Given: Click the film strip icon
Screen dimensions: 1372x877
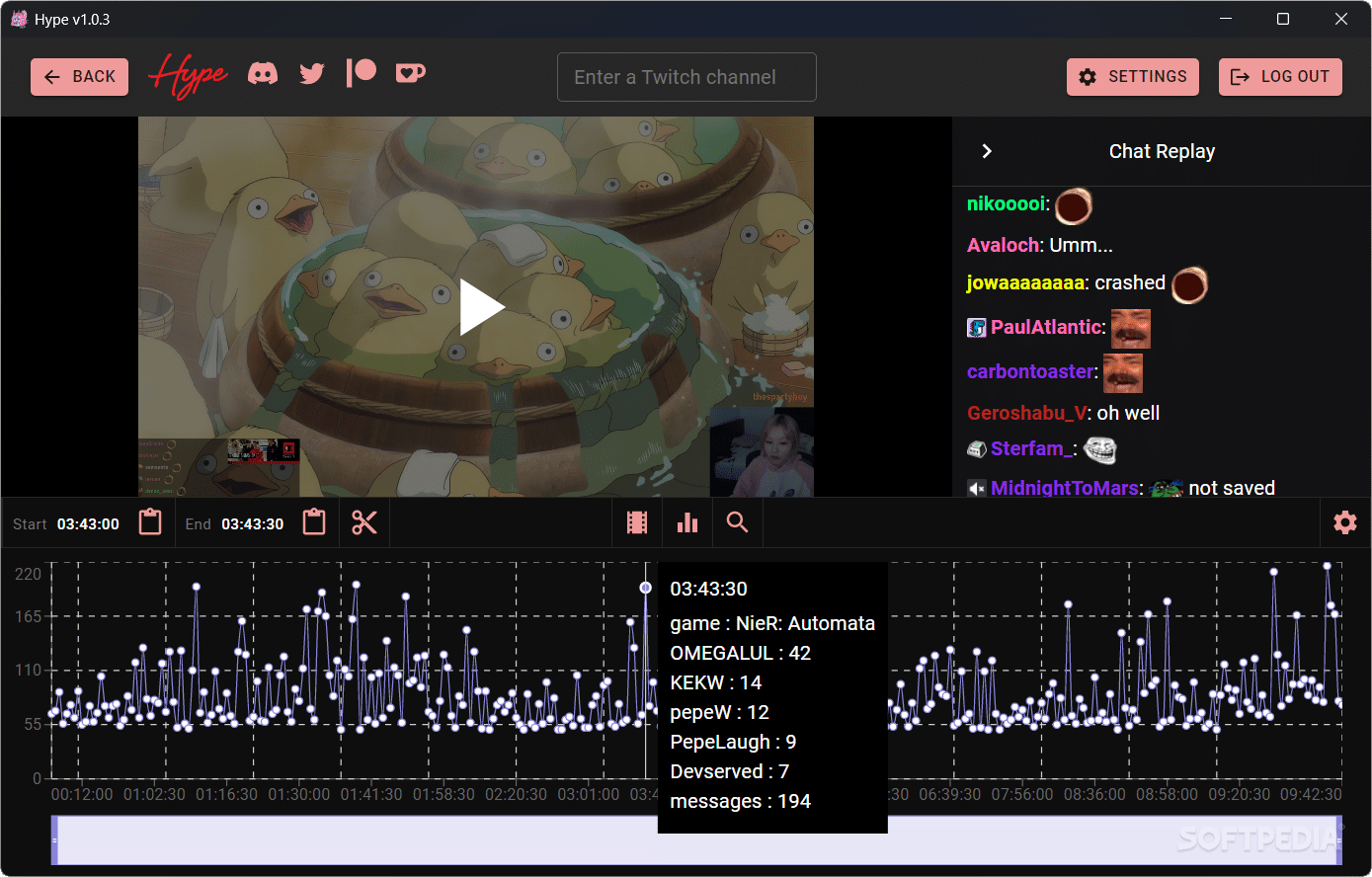Looking at the screenshot, I should [637, 522].
